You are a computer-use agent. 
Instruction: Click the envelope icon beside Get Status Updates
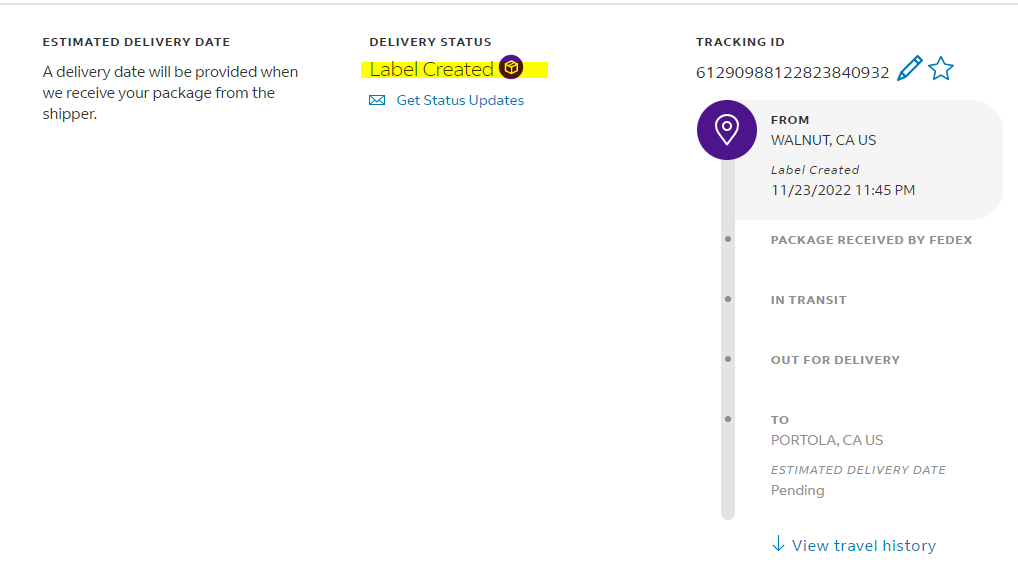click(377, 100)
